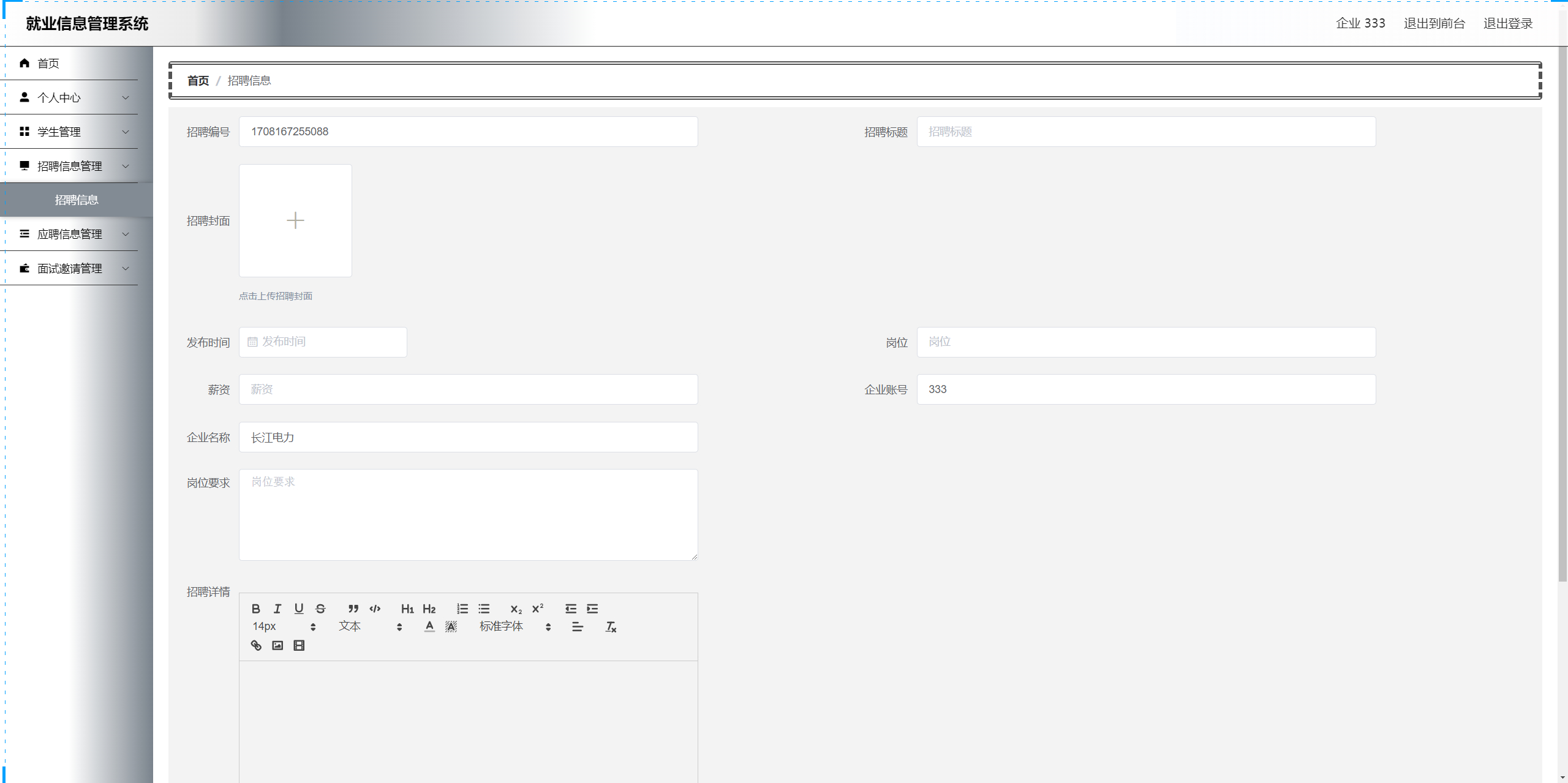Click 退出到前台 in the header
The height and width of the screenshot is (783, 1568).
coord(1434,23)
